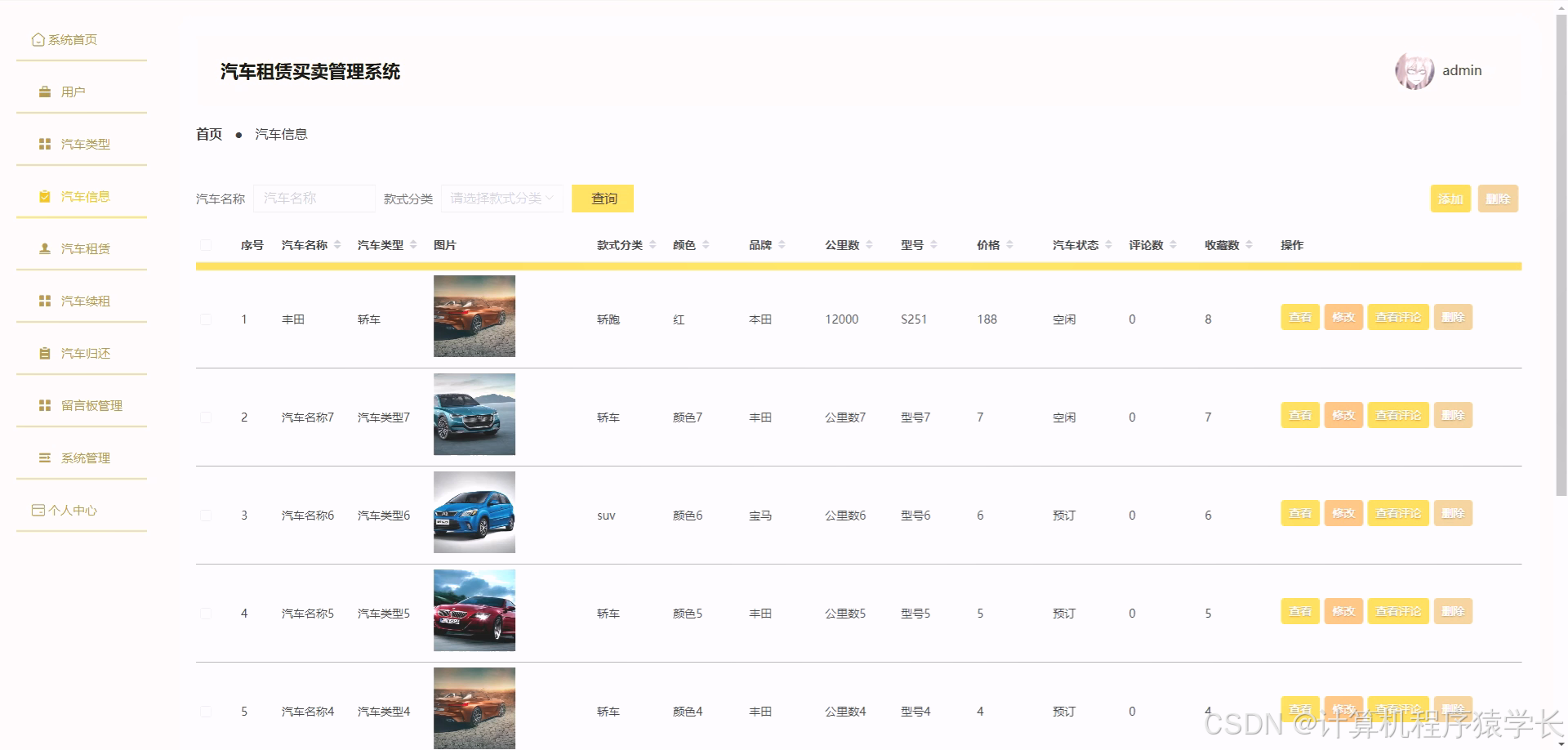Viewport: 1568px width, 750px height.
Task: Open 首页 from the breadcrumb
Action: point(208,133)
